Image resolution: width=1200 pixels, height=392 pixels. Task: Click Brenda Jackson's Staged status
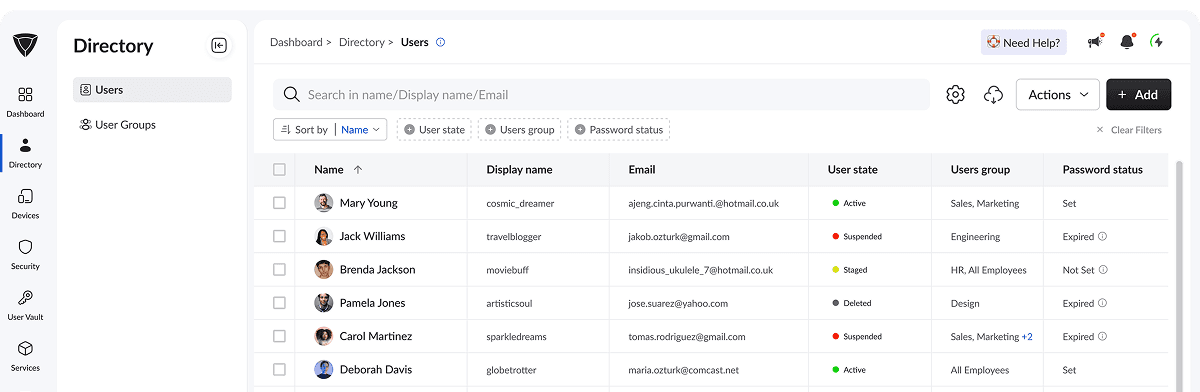tap(850, 270)
